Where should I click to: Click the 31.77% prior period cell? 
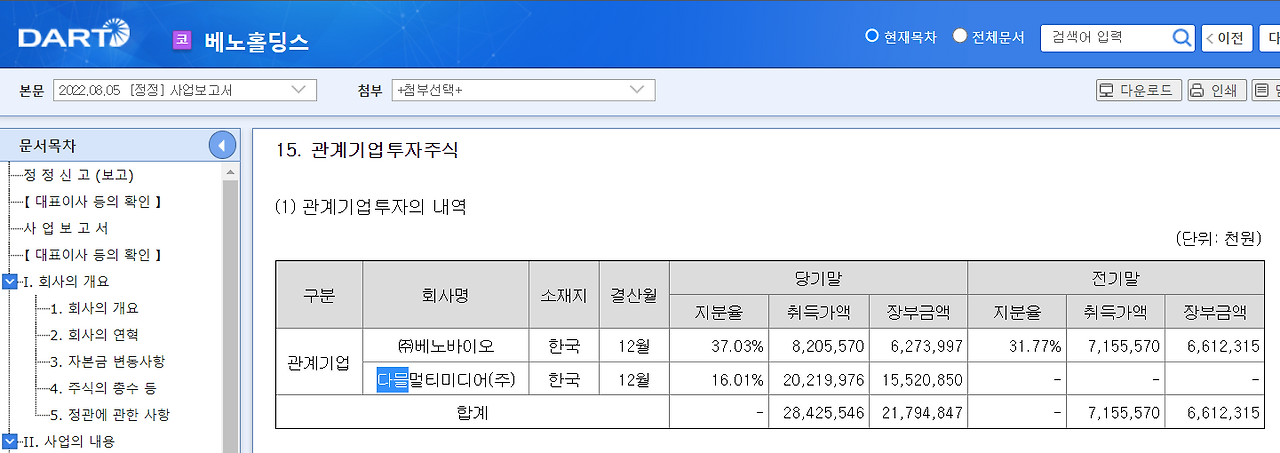point(1017,346)
